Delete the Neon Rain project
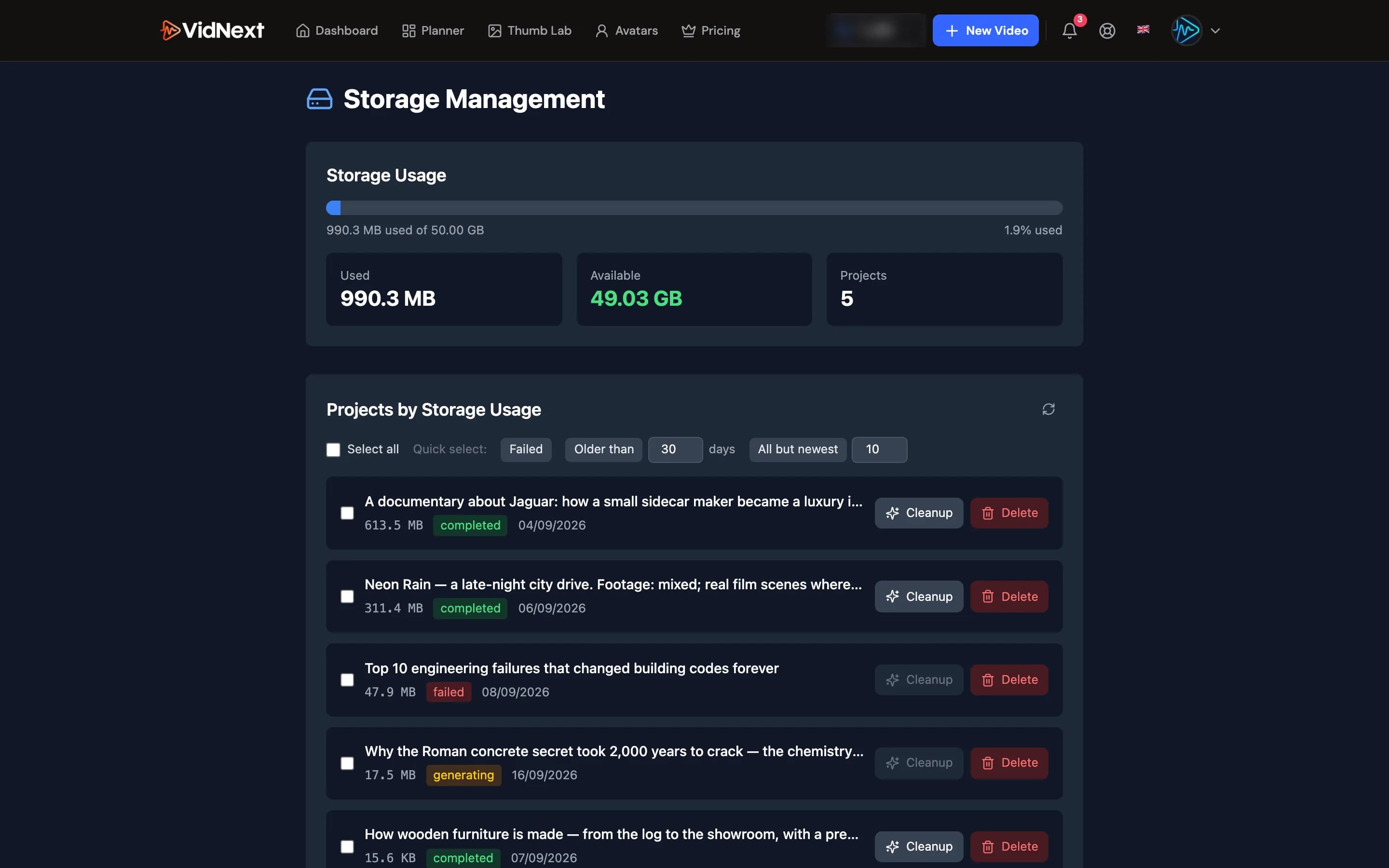 [1009, 597]
